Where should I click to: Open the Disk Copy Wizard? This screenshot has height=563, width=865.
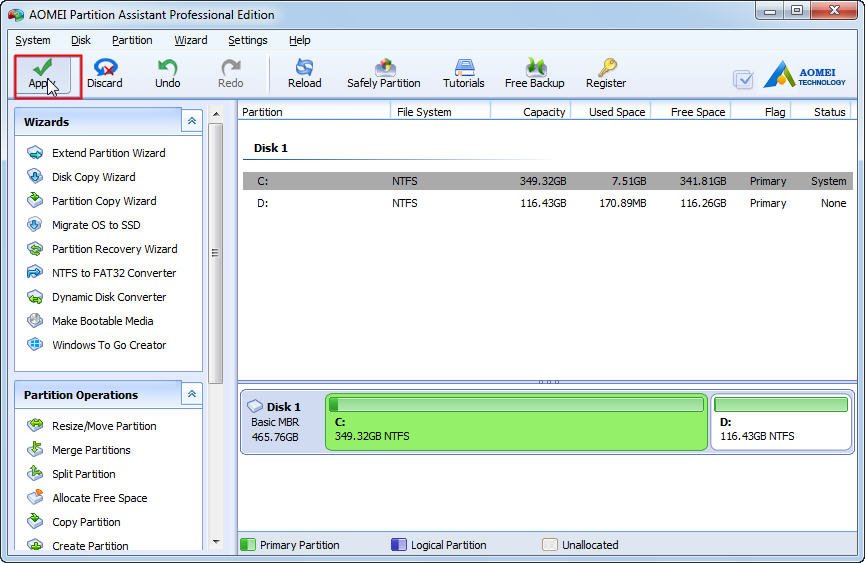coord(94,177)
